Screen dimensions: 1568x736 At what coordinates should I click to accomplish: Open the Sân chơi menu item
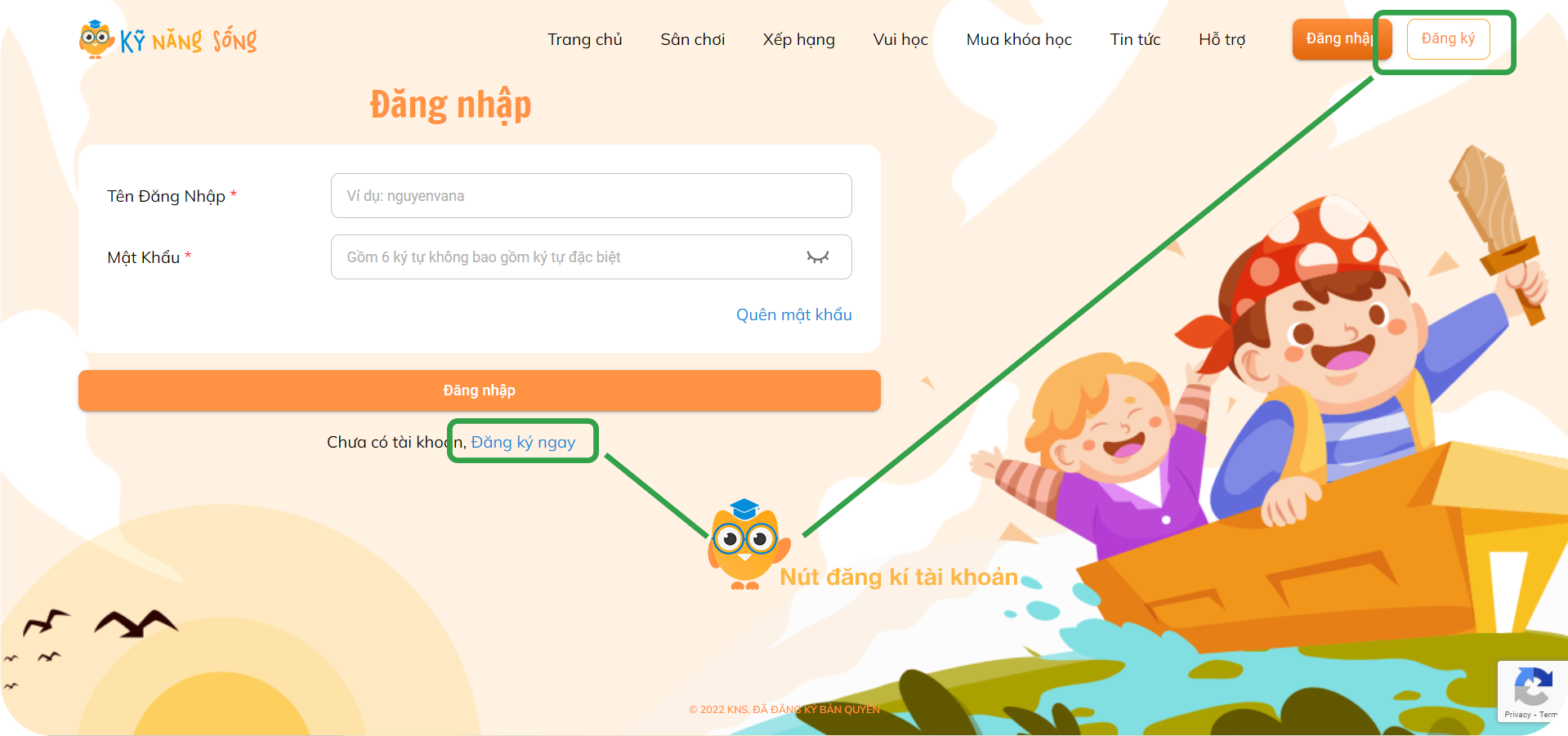click(692, 39)
